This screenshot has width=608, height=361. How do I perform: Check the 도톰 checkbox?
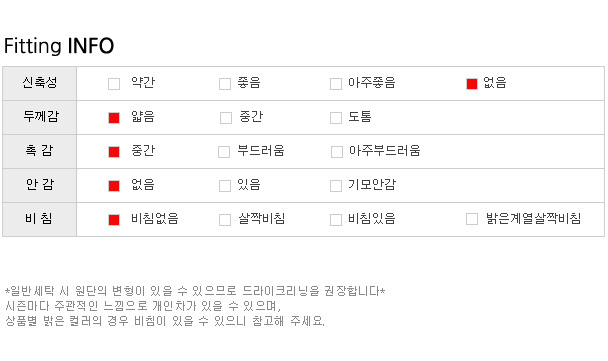click(336, 118)
